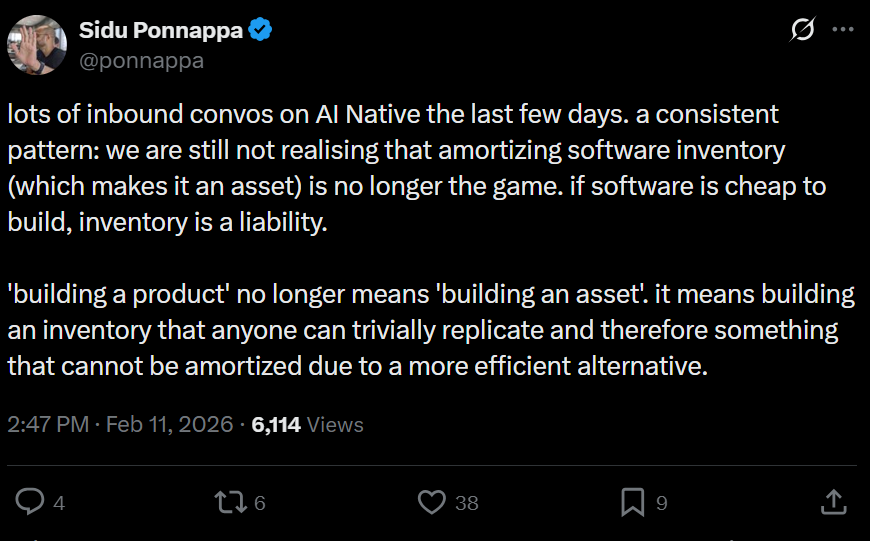
Task: Click the Sidu Ponnappa display name
Action: (x=160, y=30)
